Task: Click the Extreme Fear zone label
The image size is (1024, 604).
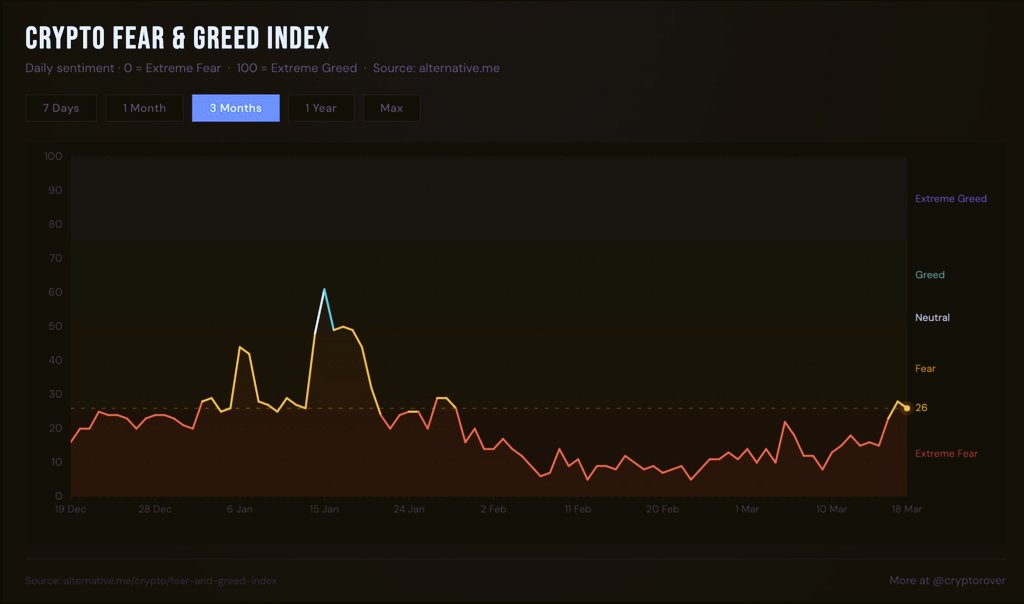Action: [x=946, y=453]
